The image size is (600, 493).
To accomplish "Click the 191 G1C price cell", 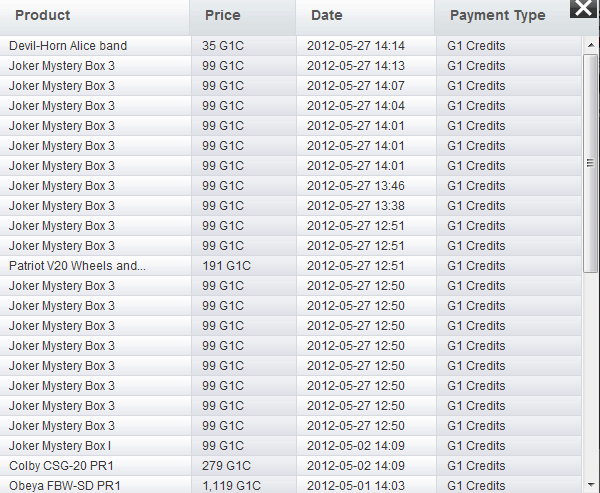I will 227,266.
